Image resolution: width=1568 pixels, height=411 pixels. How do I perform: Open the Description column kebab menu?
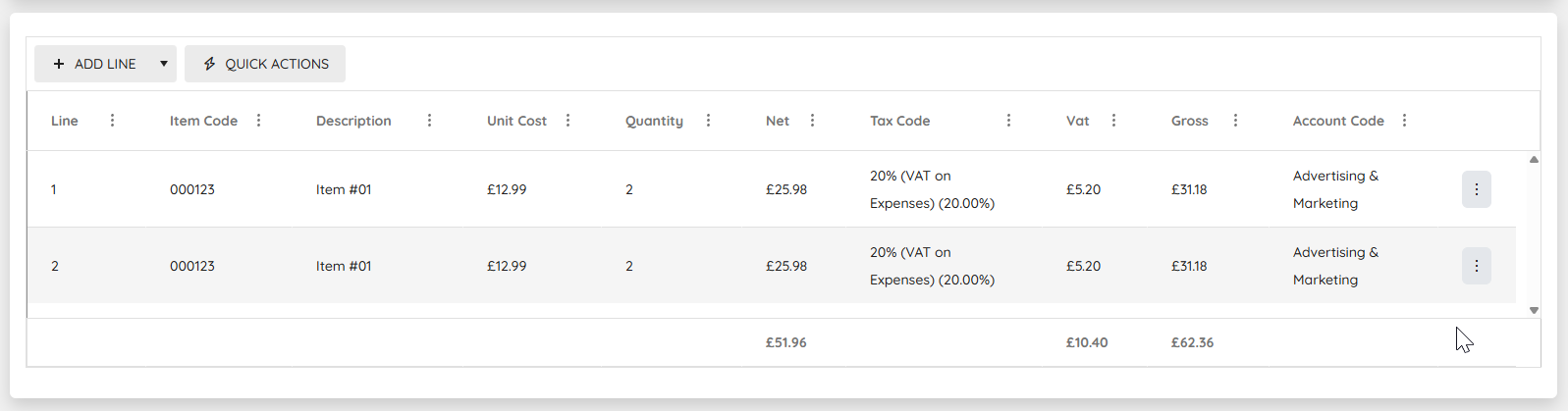[429, 121]
